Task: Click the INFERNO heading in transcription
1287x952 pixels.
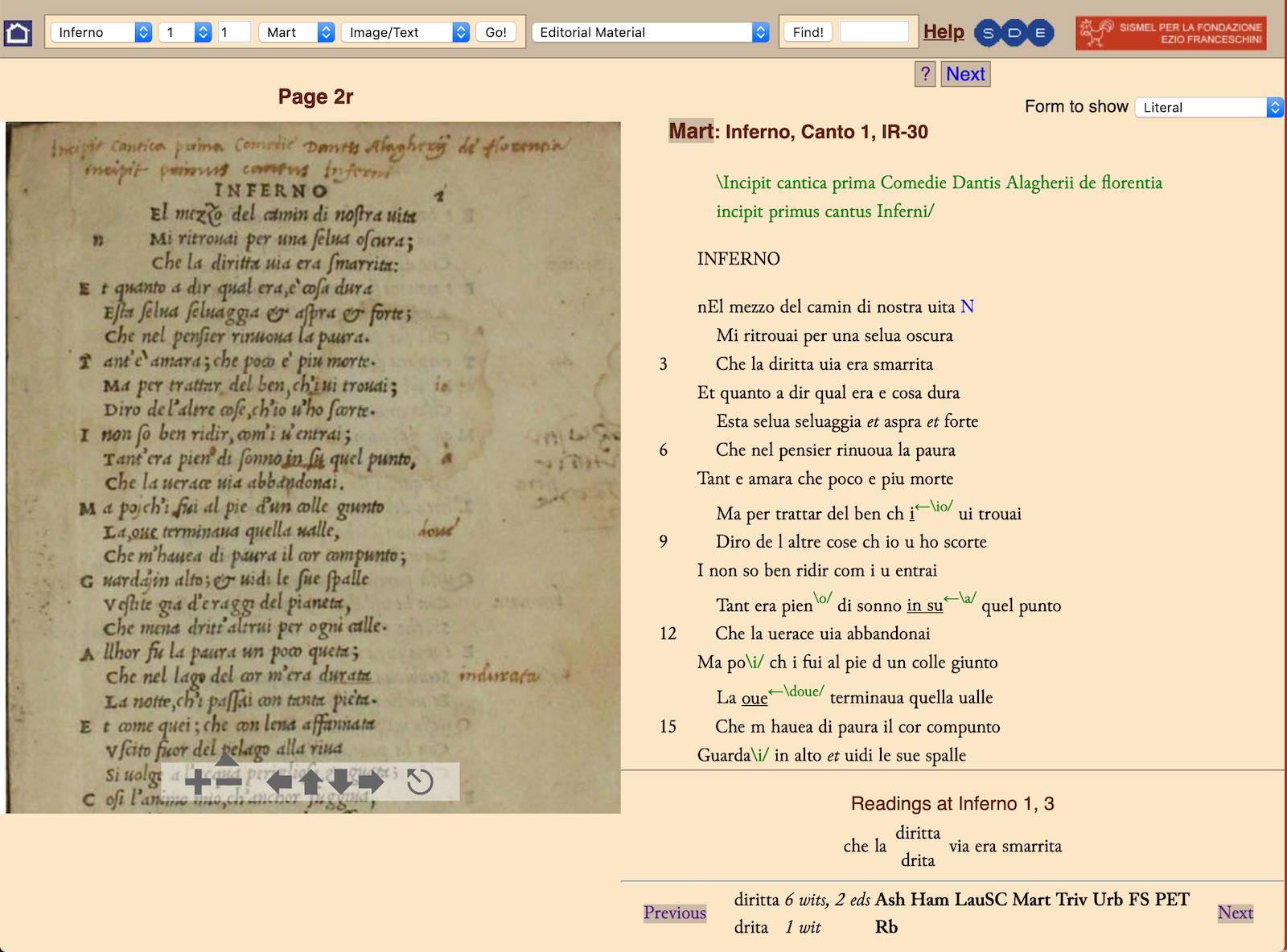Action: (738, 258)
